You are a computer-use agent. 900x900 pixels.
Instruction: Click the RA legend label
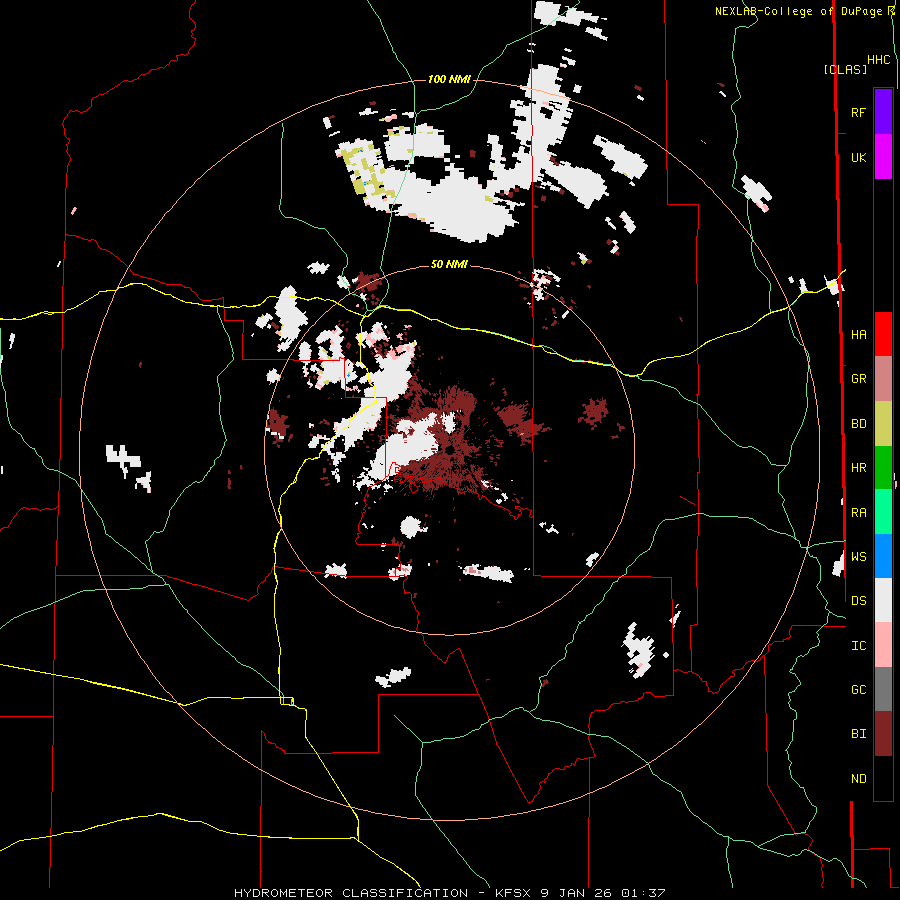pos(858,512)
